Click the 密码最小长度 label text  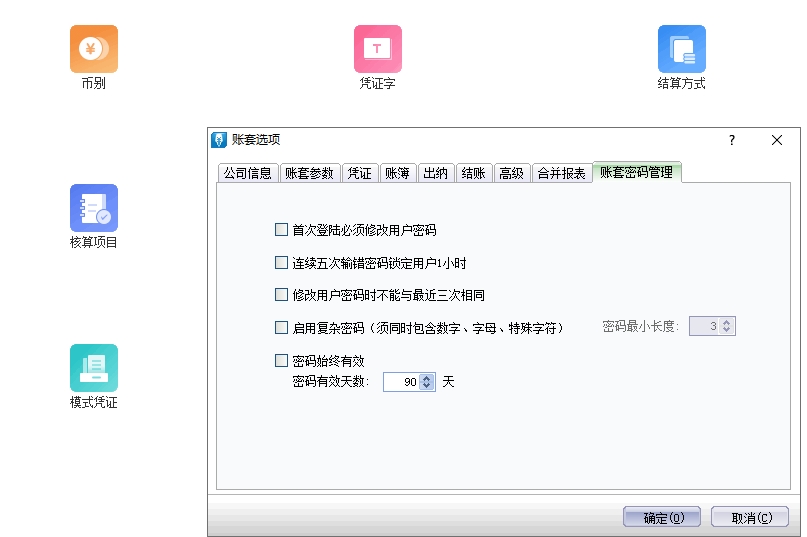[x=640, y=326]
